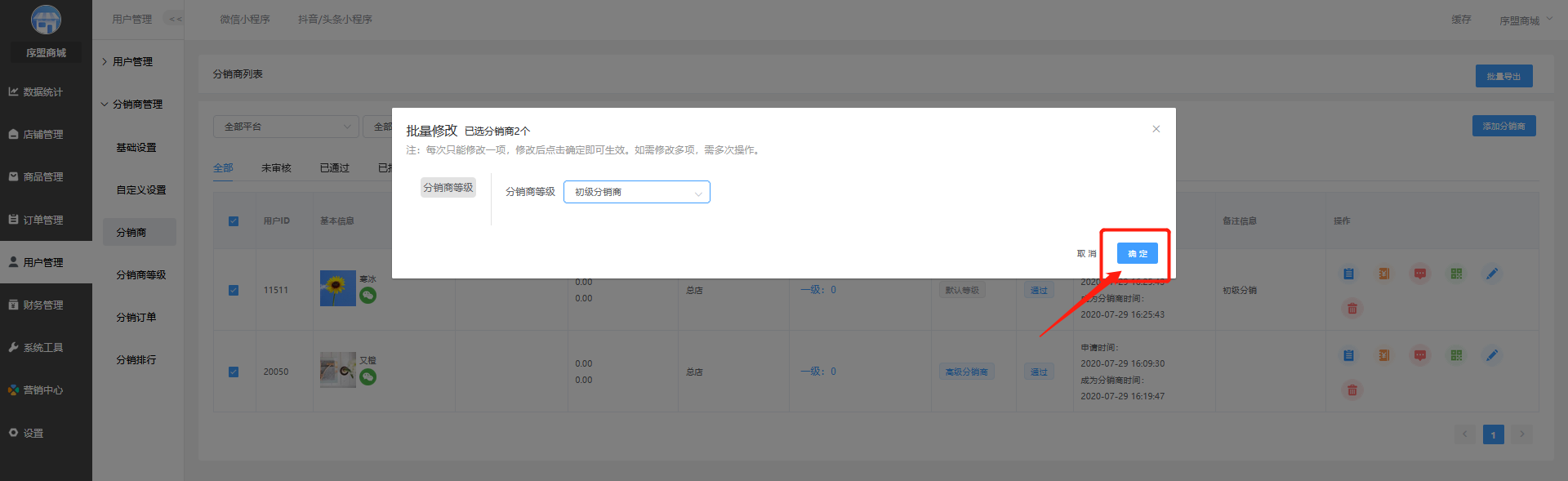The image size is (1568, 481).
Task: Open 用户管理 in the dark left sidebar
Action: pyautogui.click(x=46, y=262)
